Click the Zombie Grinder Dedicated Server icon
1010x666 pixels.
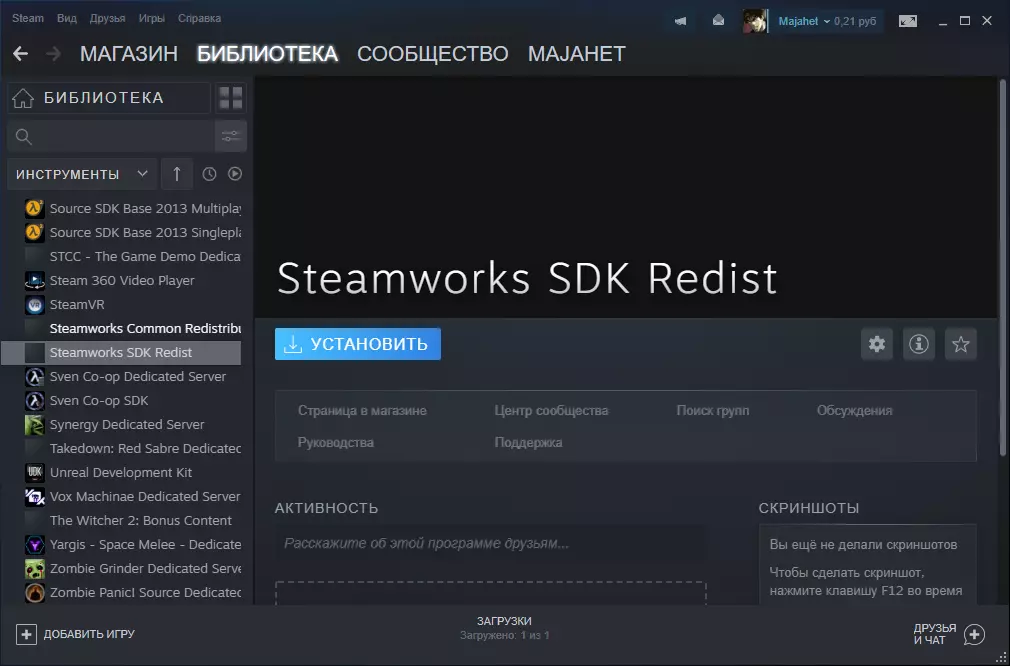point(35,569)
